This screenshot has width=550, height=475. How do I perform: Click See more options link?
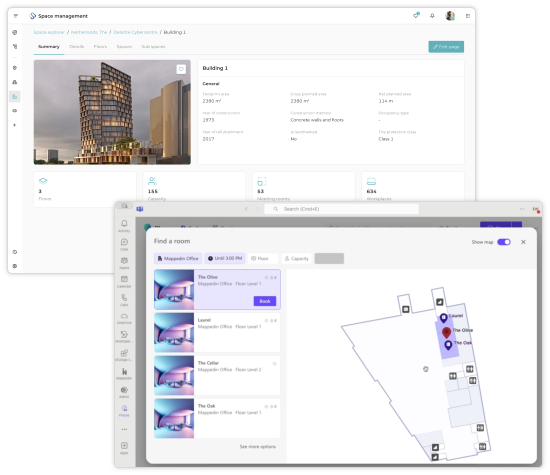pos(258,447)
